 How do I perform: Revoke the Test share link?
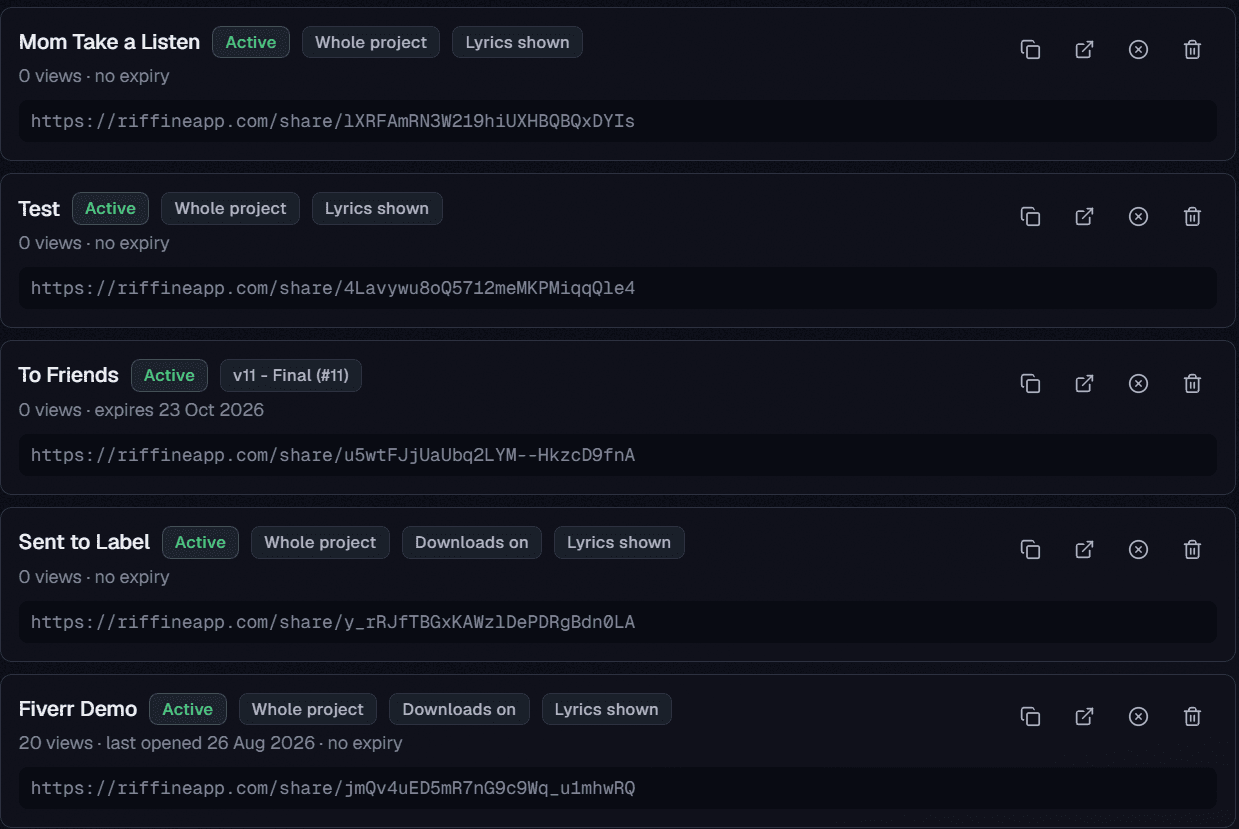click(1138, 216)
